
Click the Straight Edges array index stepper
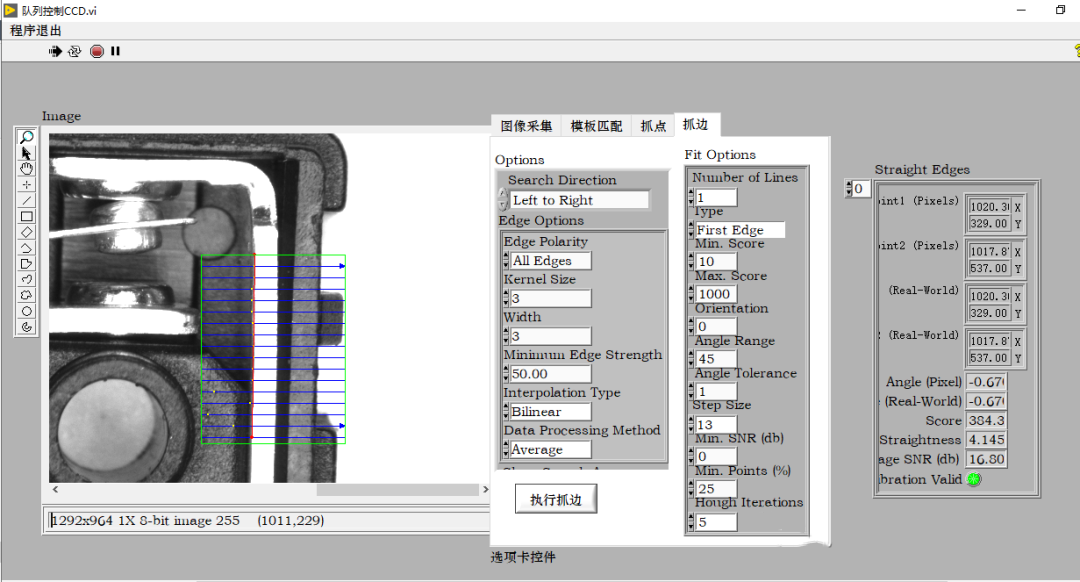[849, 189]
